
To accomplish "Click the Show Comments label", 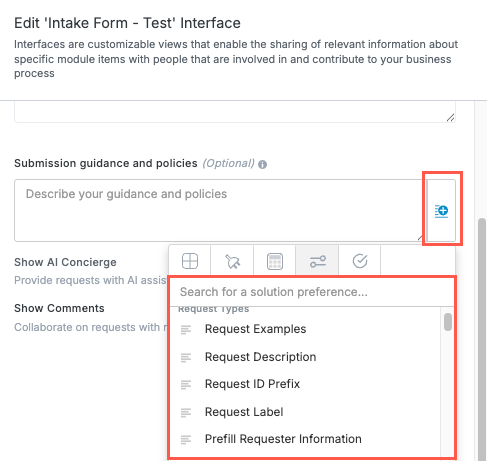I will pyautogui.click(x=59, y=308).
